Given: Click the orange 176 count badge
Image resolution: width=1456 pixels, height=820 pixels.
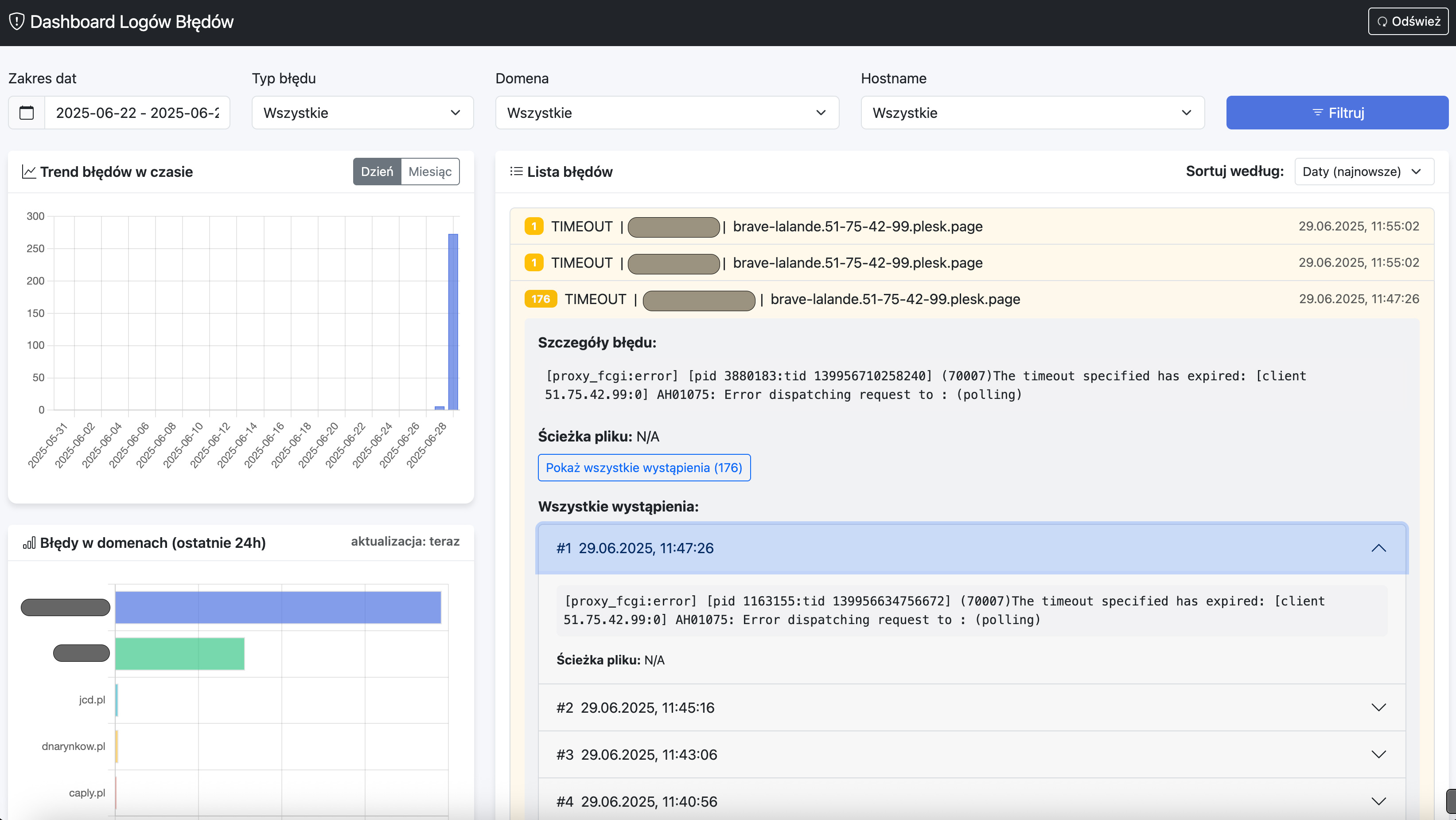Looking at the screenshot, I should coord(540,299).
